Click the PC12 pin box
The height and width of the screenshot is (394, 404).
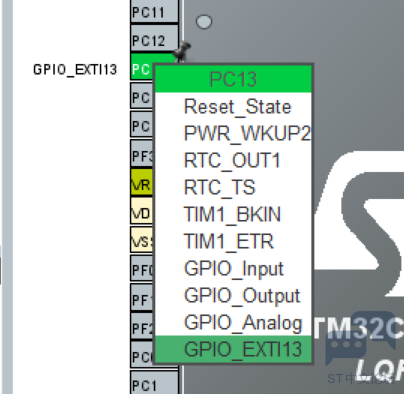click(x=154, y=40)
